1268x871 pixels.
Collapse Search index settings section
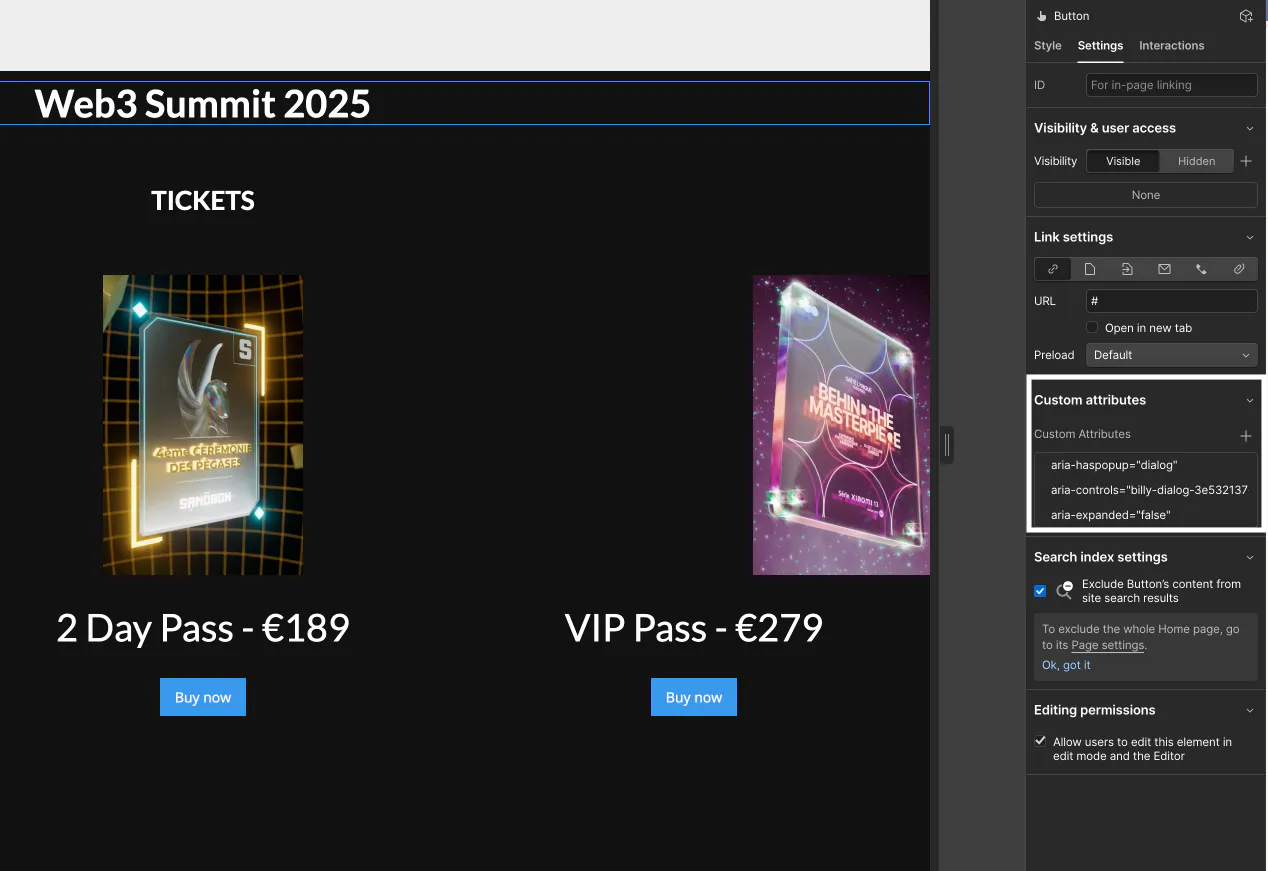coord(1249,557)
